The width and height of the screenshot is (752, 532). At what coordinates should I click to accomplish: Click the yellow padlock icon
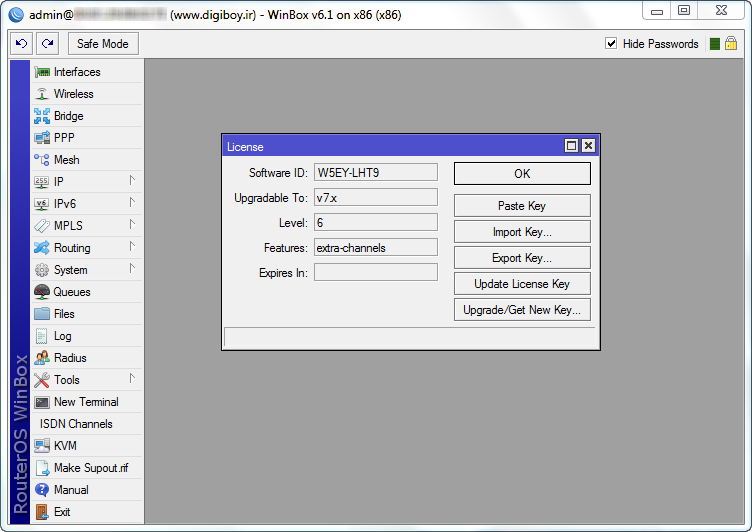tap(731, 43)
